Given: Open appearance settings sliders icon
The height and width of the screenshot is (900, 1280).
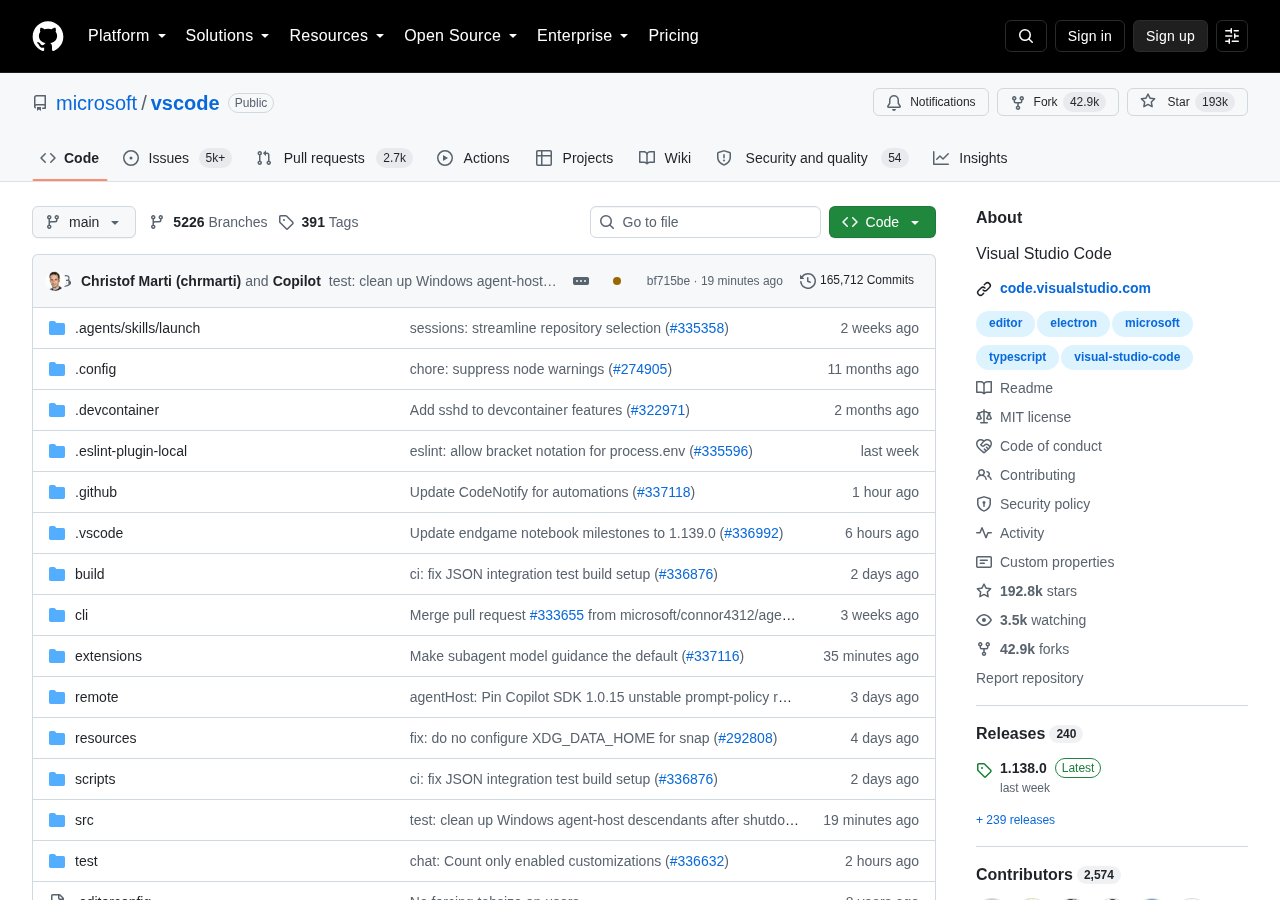Looking at the screenshot, I should pyautogui.click(x=1232, y=36).
